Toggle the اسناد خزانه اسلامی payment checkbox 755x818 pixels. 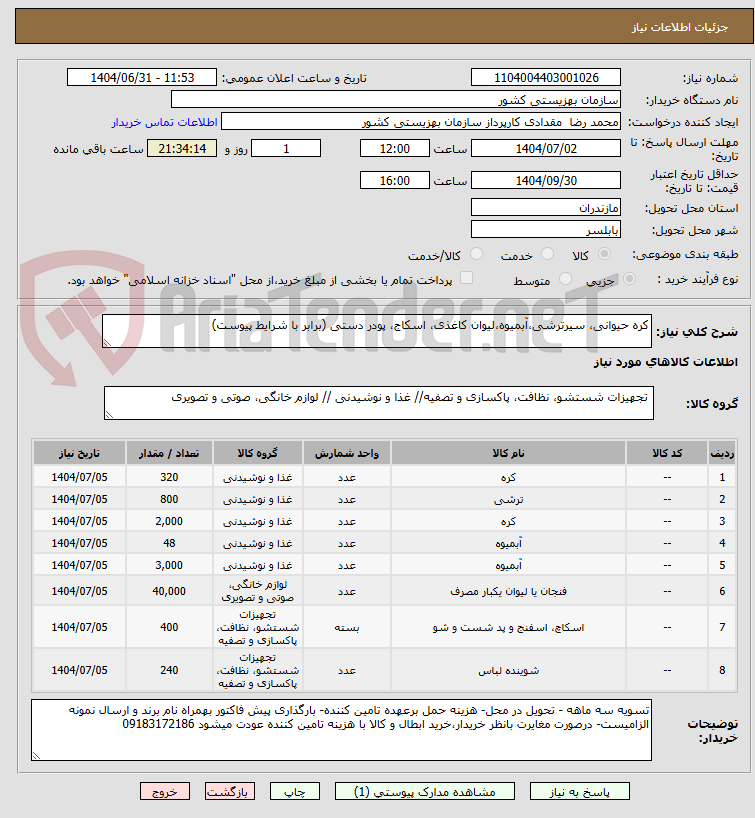[x=466, y=278]
